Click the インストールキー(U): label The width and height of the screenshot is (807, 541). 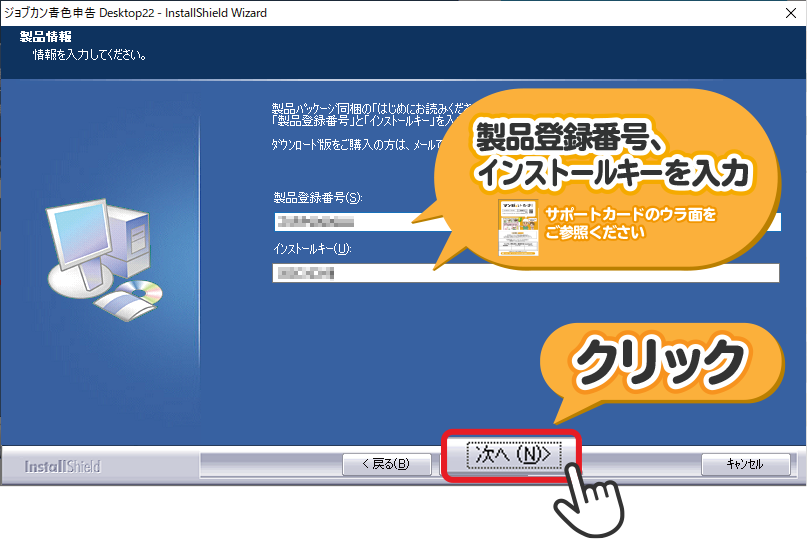click(x=312, y=249)
